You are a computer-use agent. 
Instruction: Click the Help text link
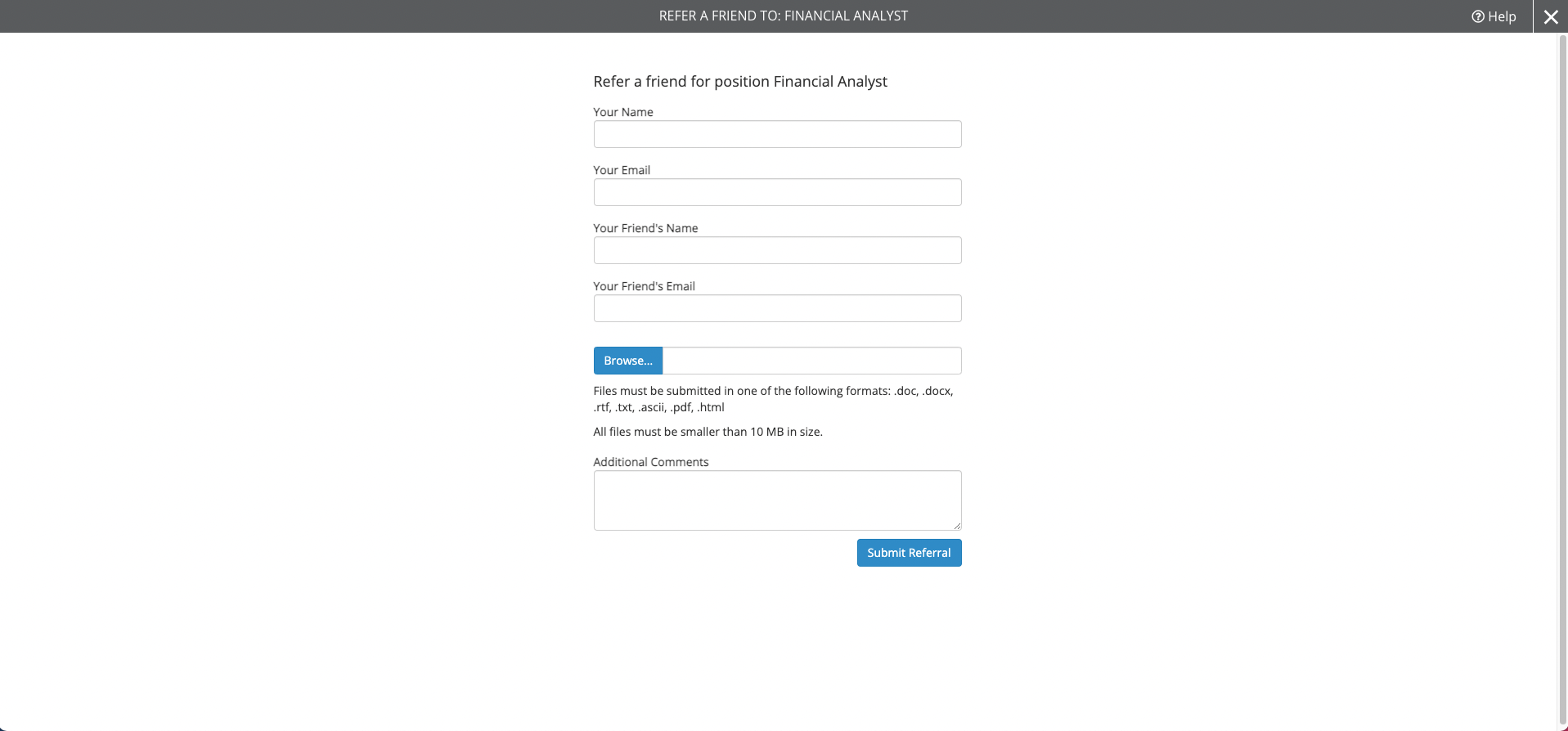[x=1502, y=16]
